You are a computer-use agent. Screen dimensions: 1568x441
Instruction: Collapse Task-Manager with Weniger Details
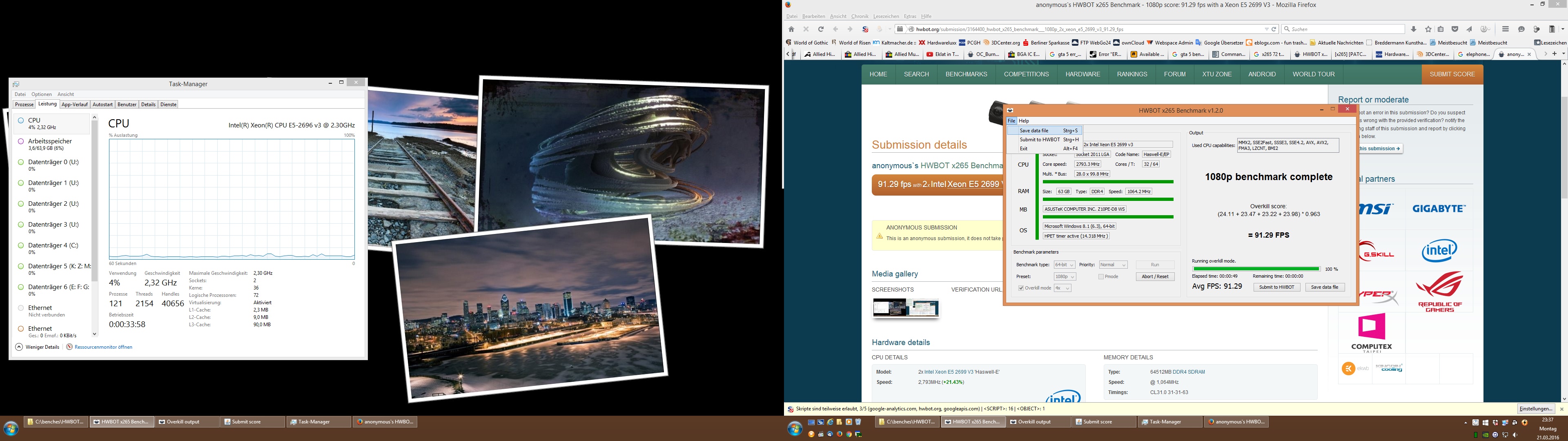pyautogui.click(x=37, y=347)
